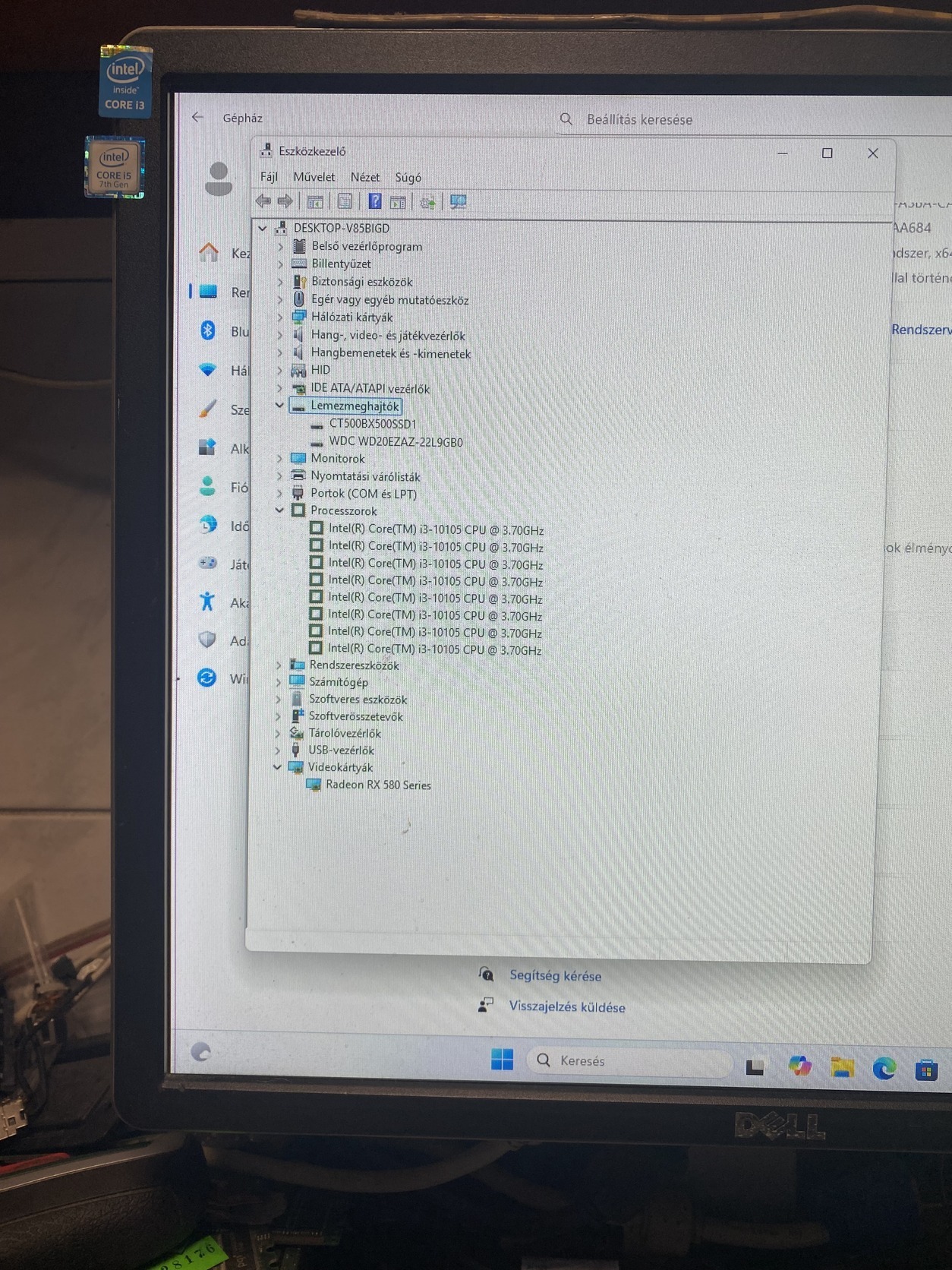952x1270 pixels.
Task: Expand the Hálózati kártyák category
Action: (280, 317)
